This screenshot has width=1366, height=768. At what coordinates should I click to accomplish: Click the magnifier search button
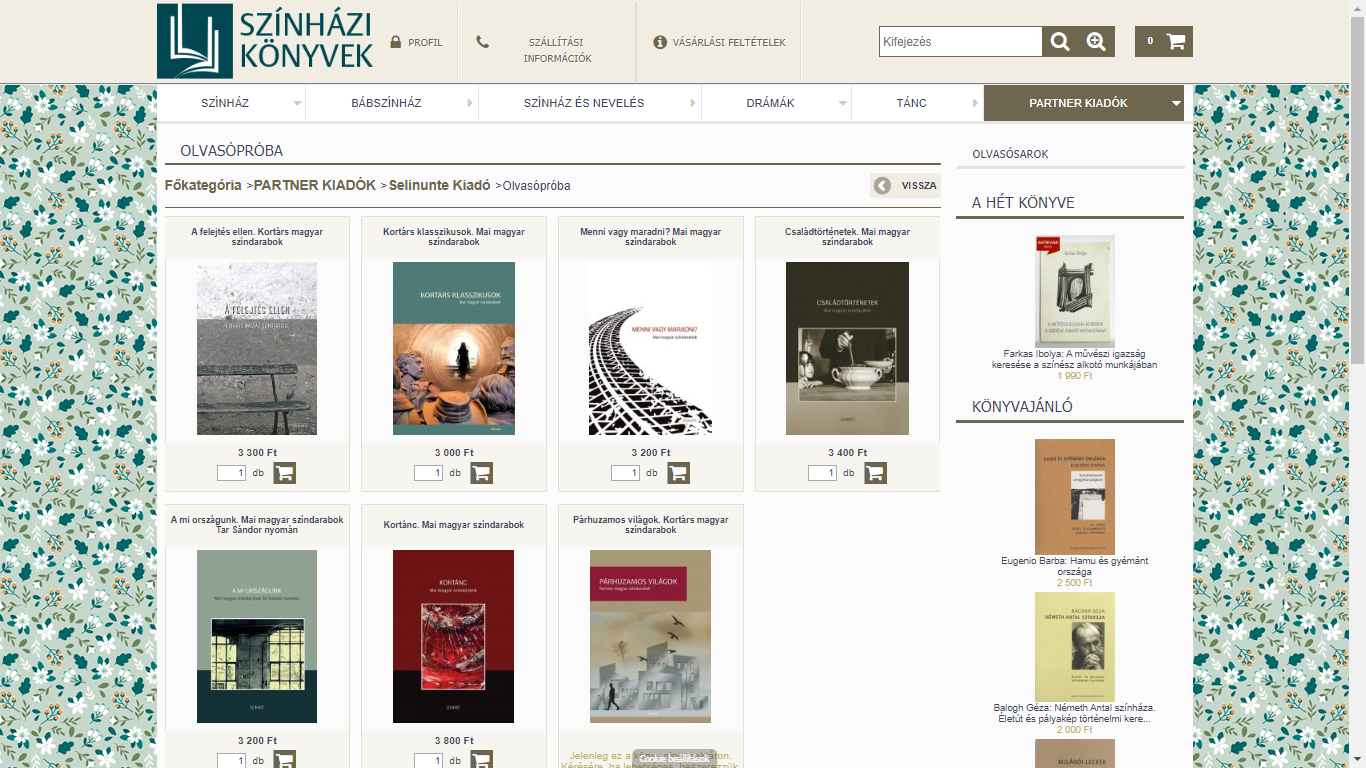1060,41
